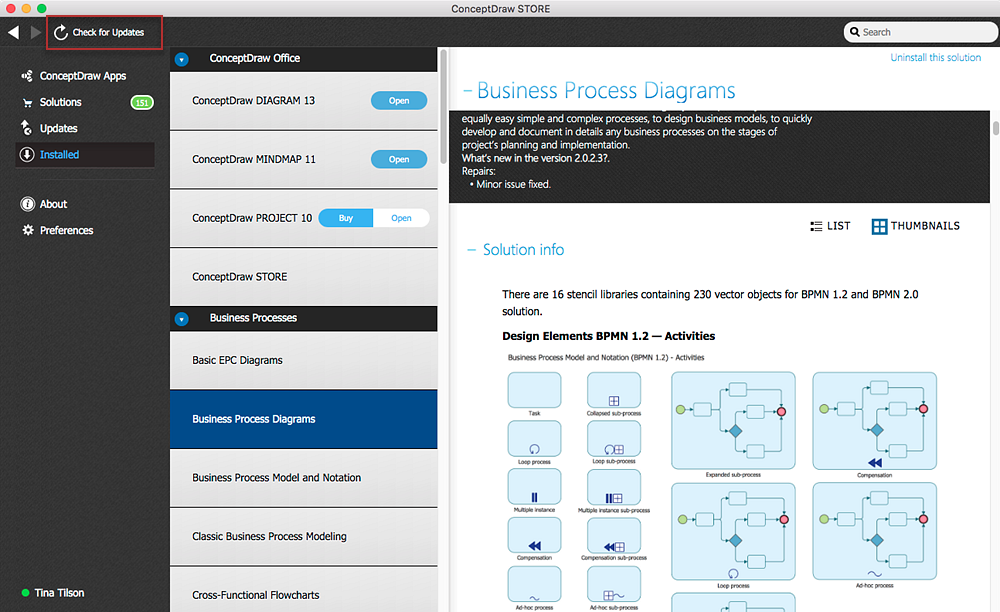Click the search magnifier icon

(855, 32)
